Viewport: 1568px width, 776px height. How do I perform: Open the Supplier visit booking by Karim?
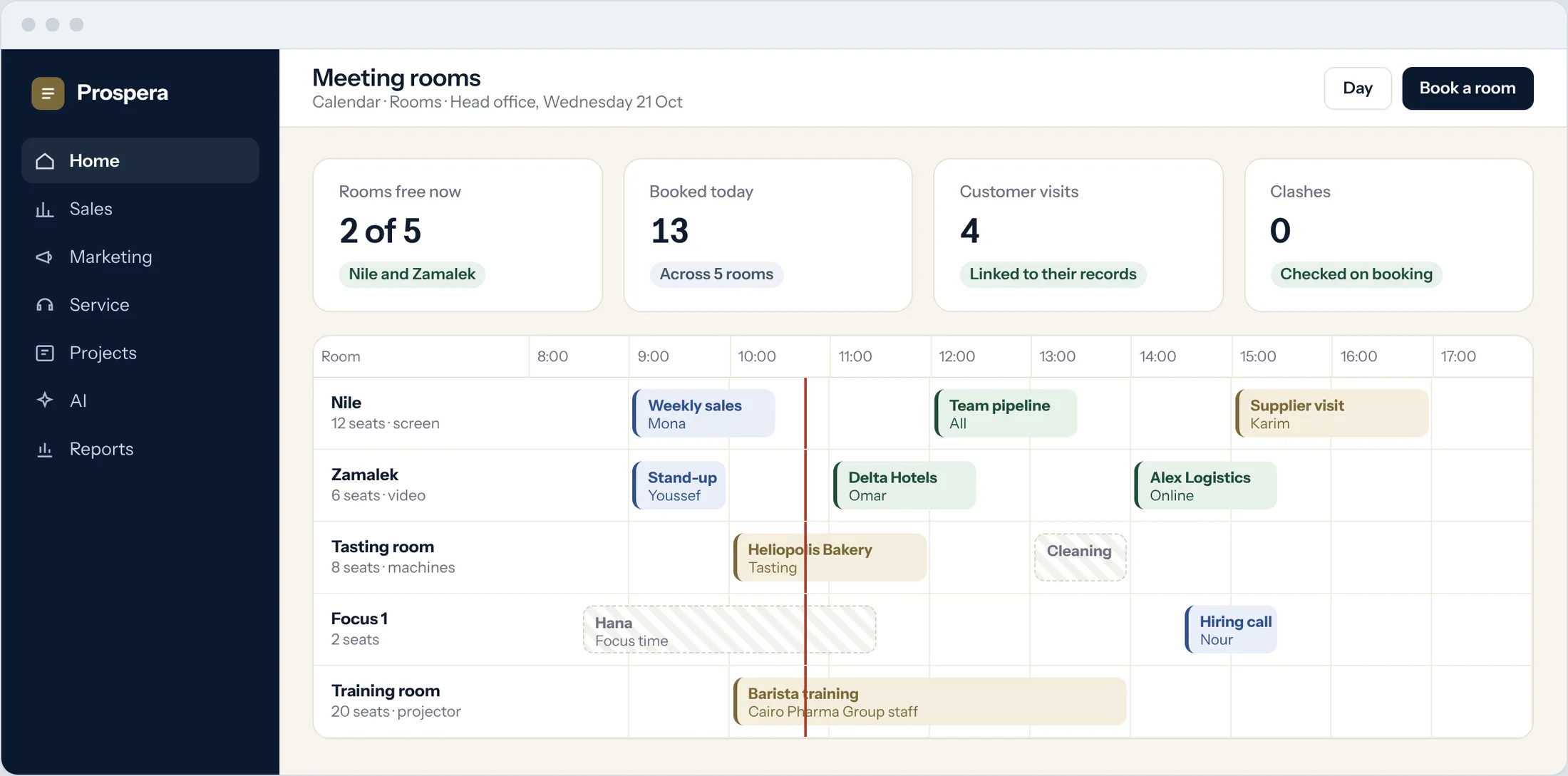(x=1331, y=413)
